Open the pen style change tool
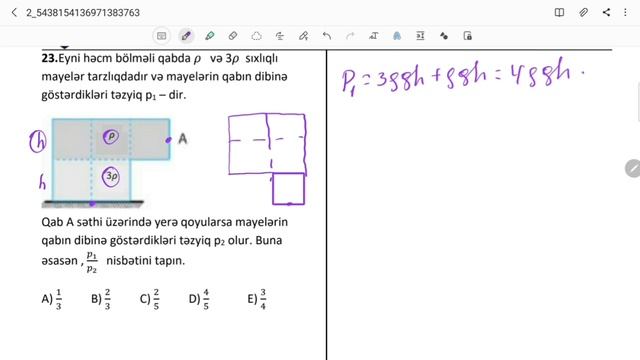The image size is (640, 360). click(303, 36)
